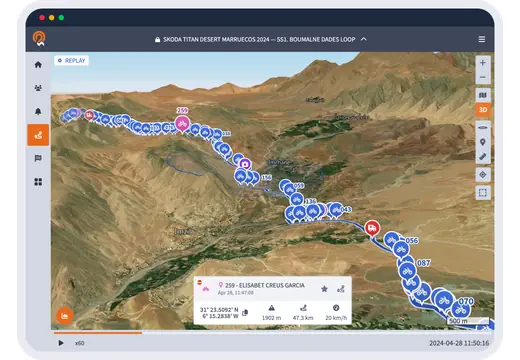
Task: Click the replay timestamp 2024-04-28 11:50:16
Action: pos(459,343)
